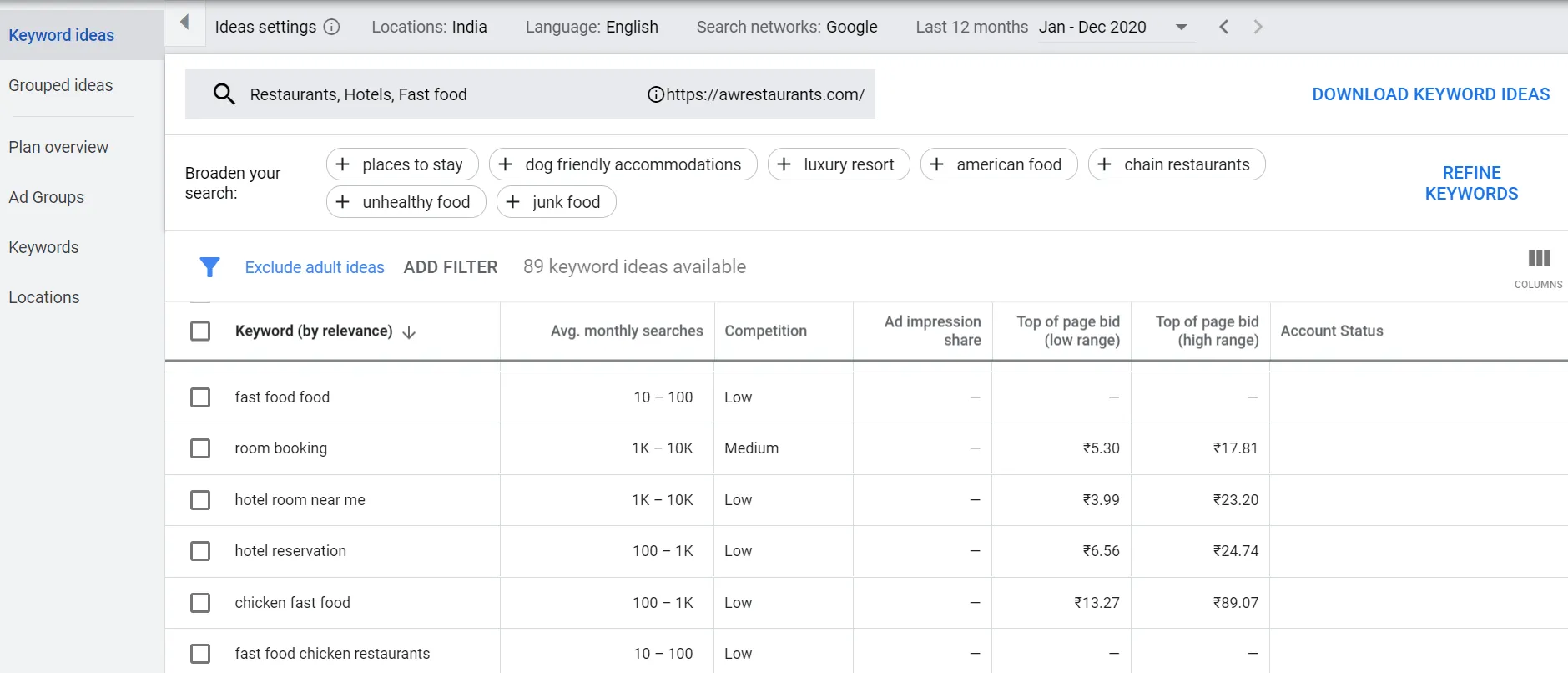Go to previous date range arrow

[1223, 27]
